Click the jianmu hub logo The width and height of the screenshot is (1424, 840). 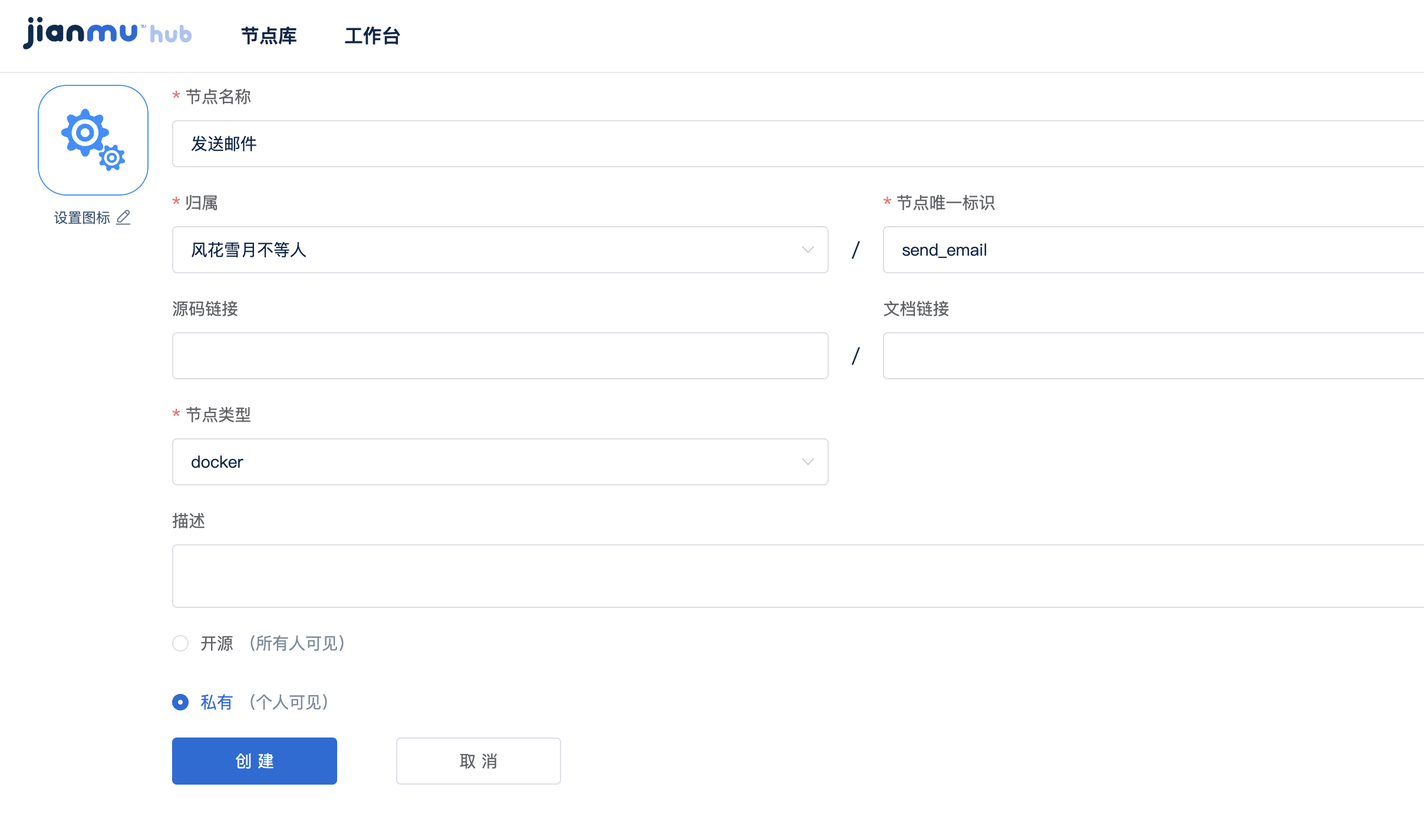click(x=107, y=33)
